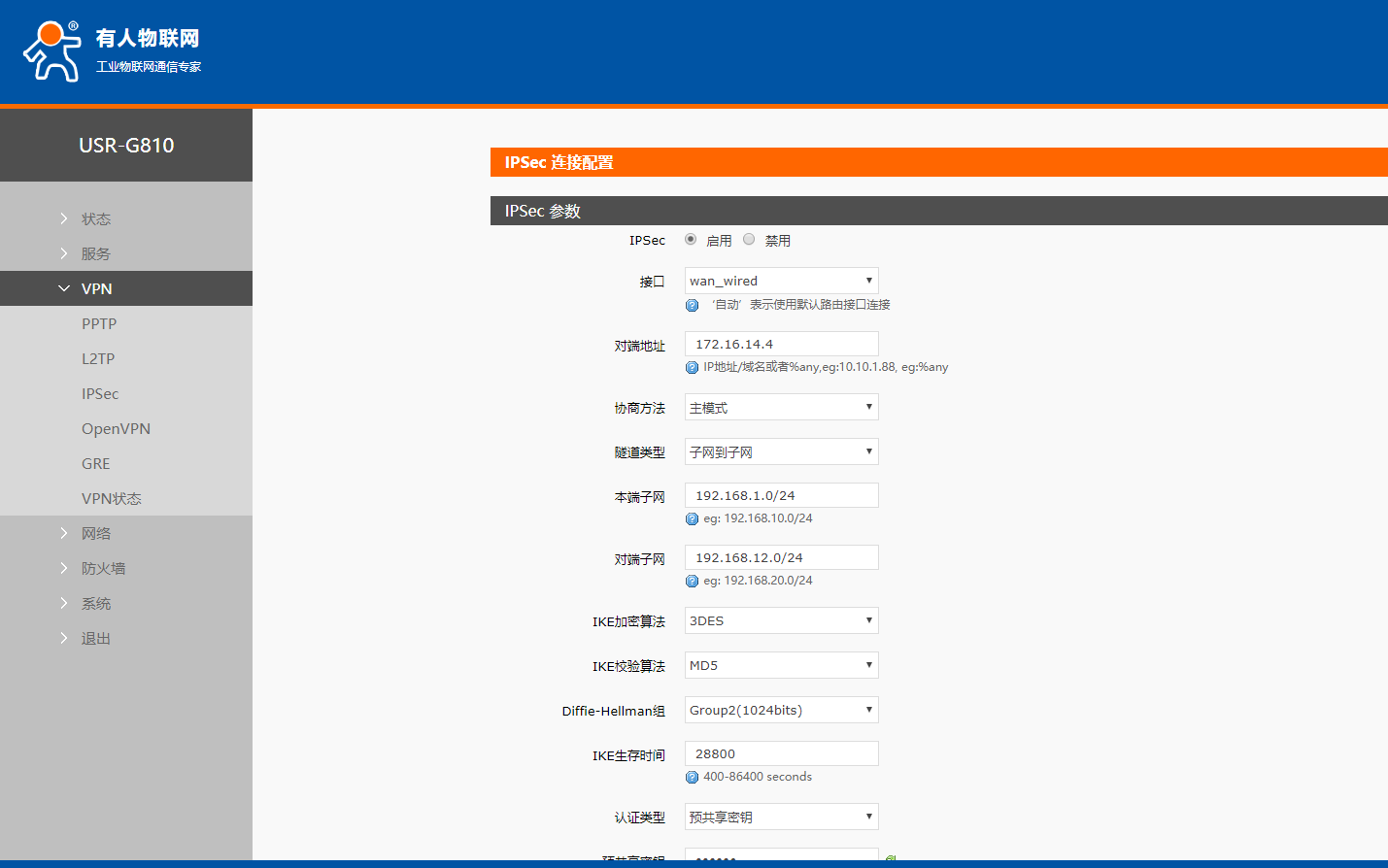Click the USR IoT logo icon
This screenshot has width=1388, height=868.
click(x=51, y=51)
